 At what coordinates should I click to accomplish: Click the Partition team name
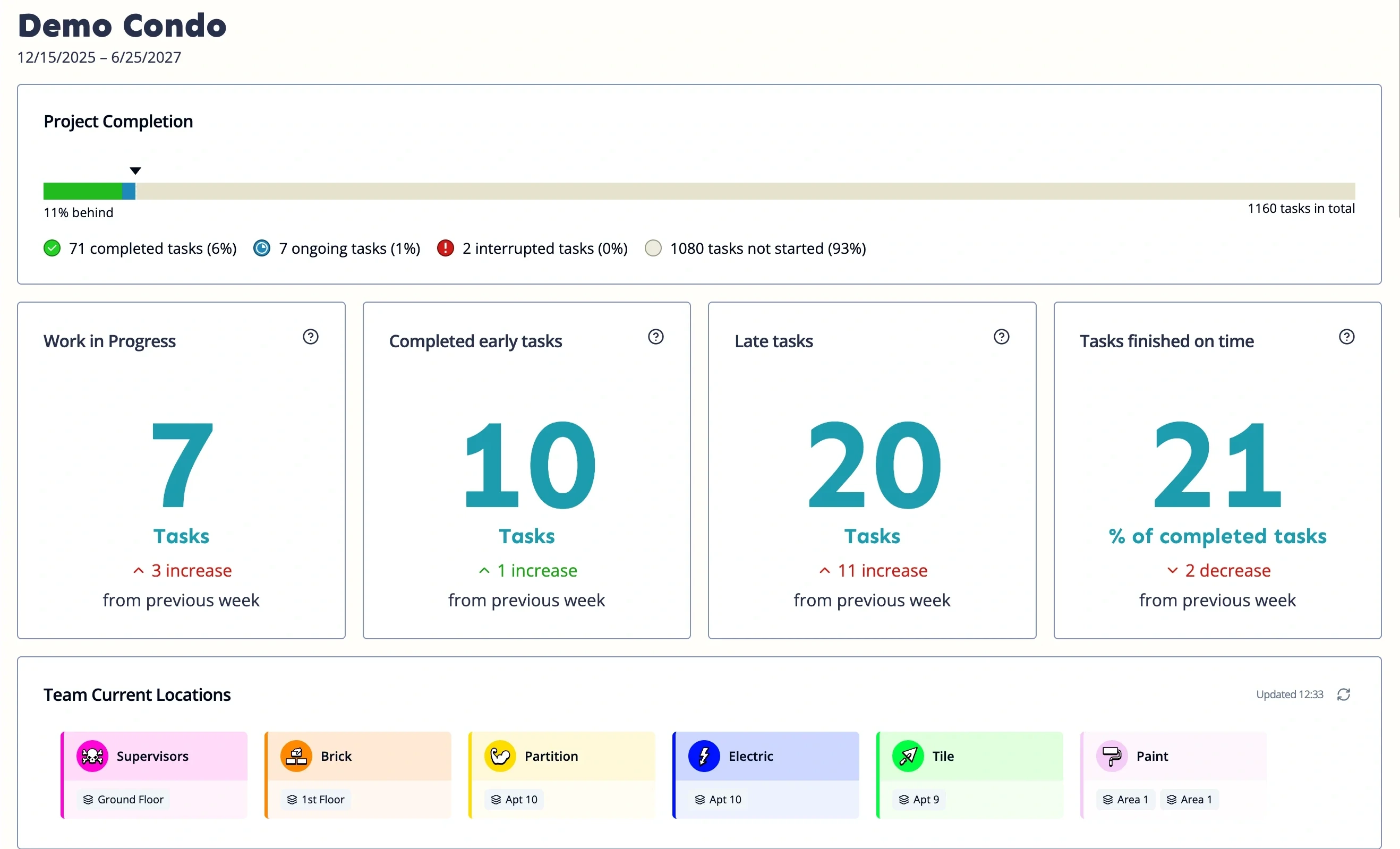click(551, 756)
